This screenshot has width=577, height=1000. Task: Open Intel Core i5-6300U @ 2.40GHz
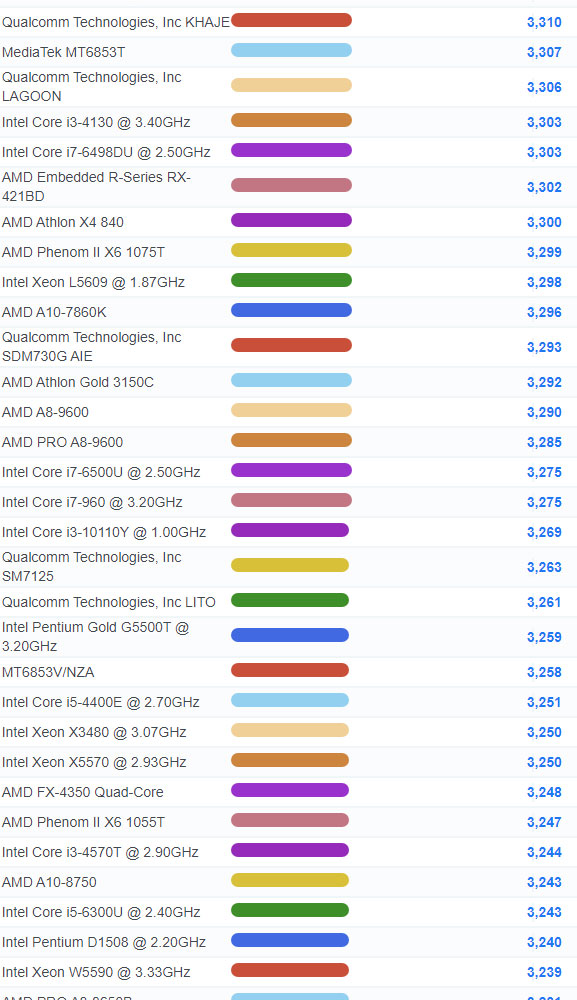click(x=101, y=913)
